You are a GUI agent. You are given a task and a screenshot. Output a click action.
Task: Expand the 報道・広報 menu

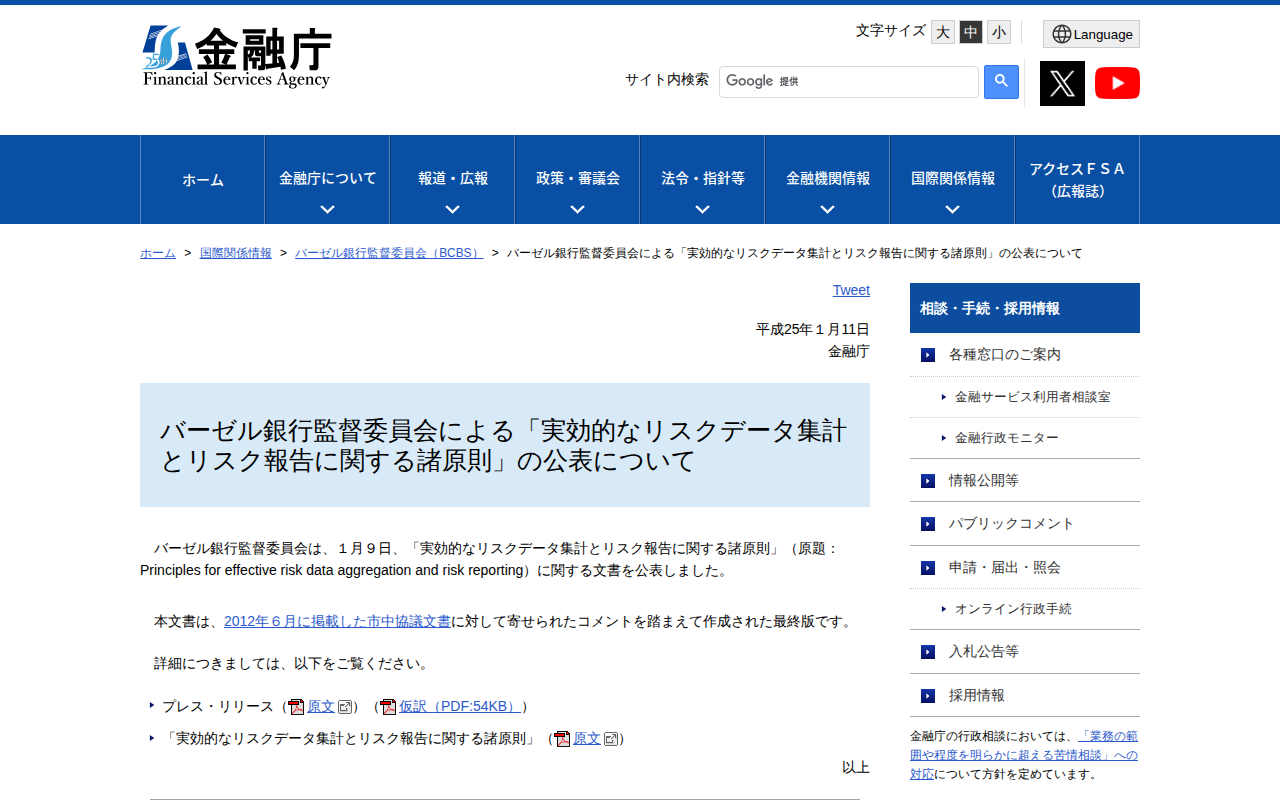click(x=451, y=179)
